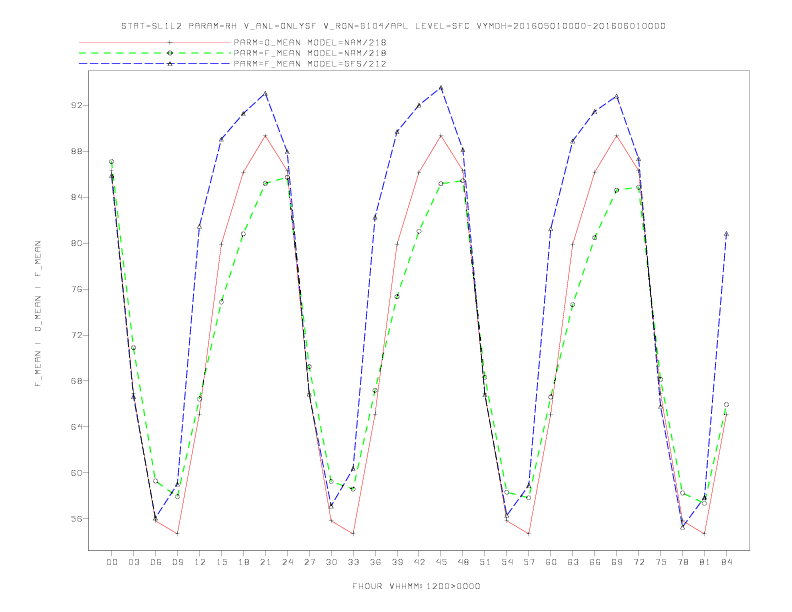Click x-axis tick label 15
Viewport: 792px width, 612px height.
(221, 562)
